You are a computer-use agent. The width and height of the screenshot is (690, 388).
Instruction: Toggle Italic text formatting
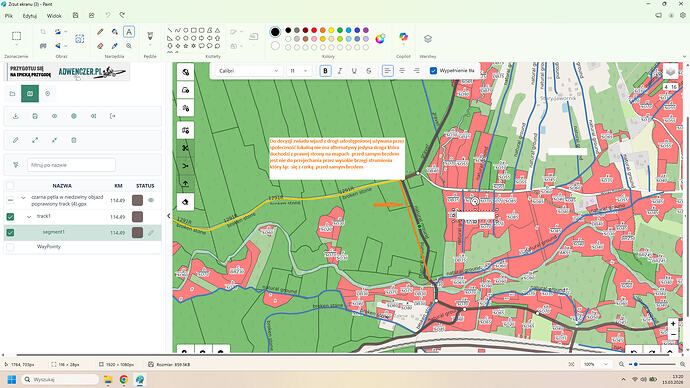340,71
